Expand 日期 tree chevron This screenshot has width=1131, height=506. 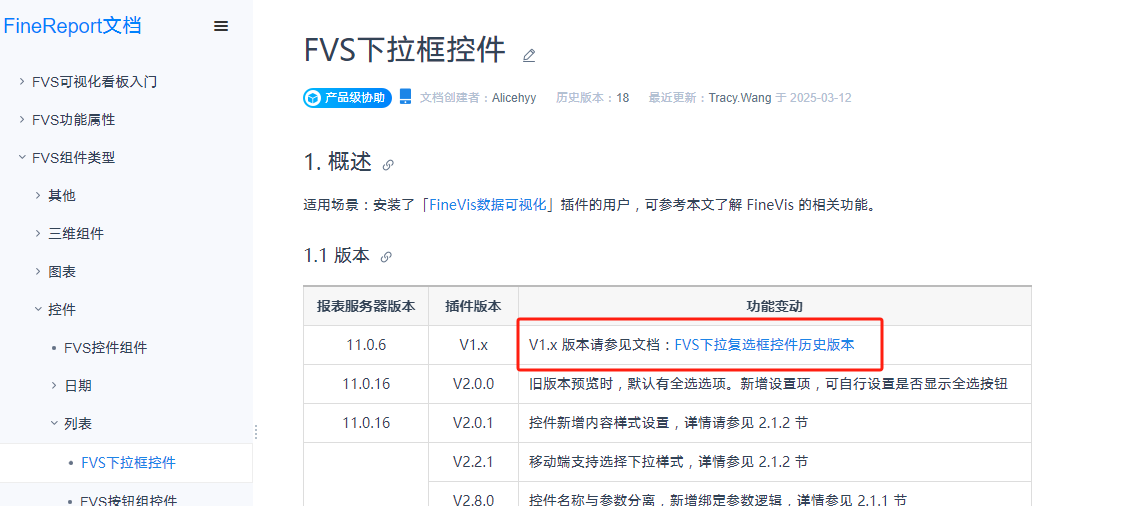pos(54,385)
